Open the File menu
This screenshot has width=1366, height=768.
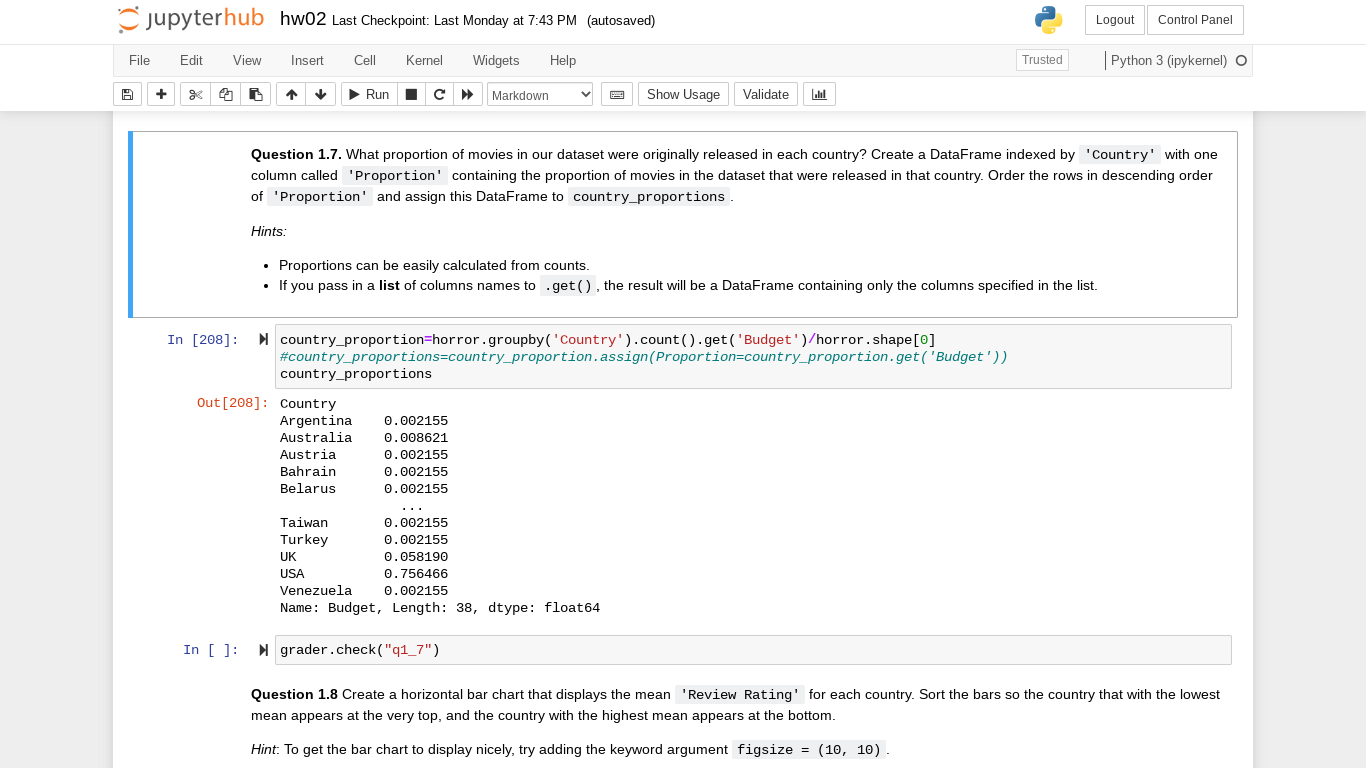[x=139, y=60]
